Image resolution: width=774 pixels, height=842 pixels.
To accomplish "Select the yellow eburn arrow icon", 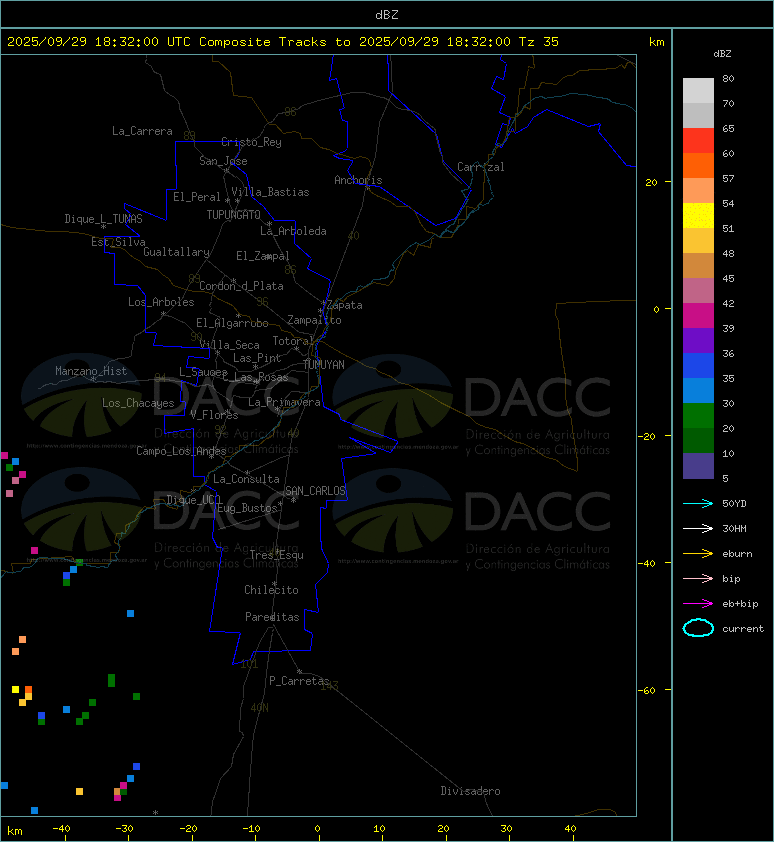I will 698,554.
